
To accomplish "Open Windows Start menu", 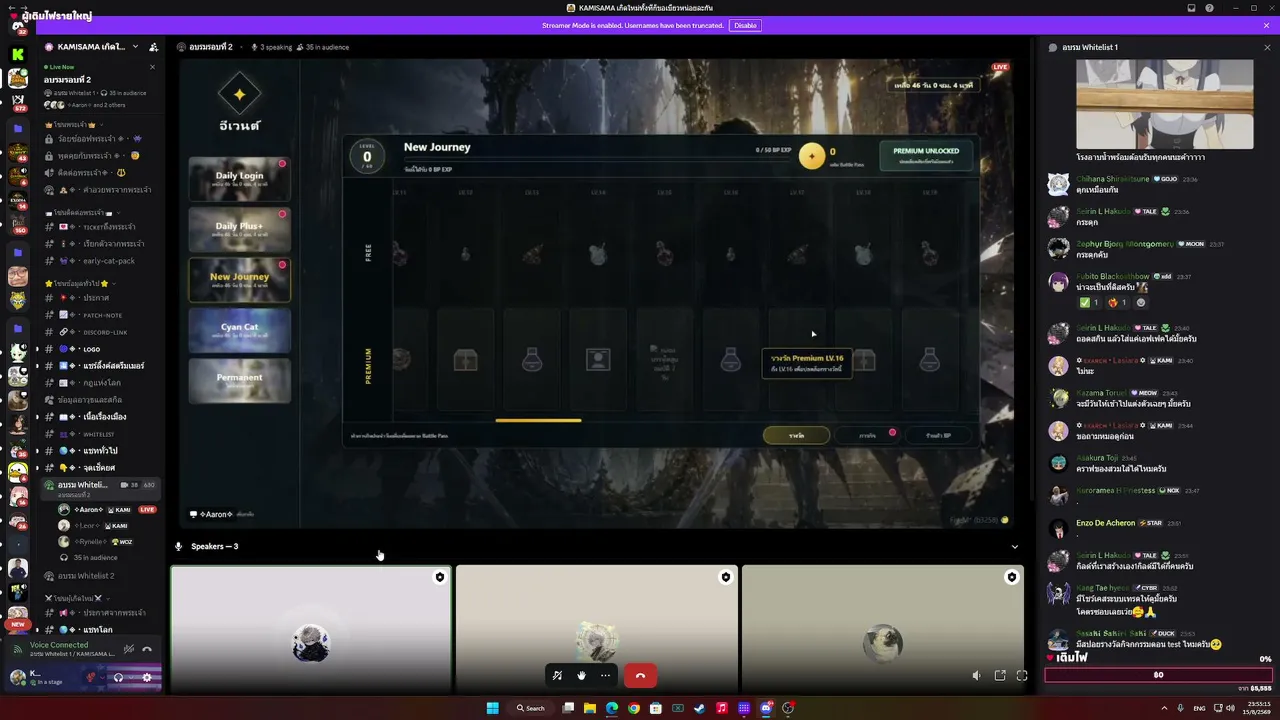I will (492, 708).
